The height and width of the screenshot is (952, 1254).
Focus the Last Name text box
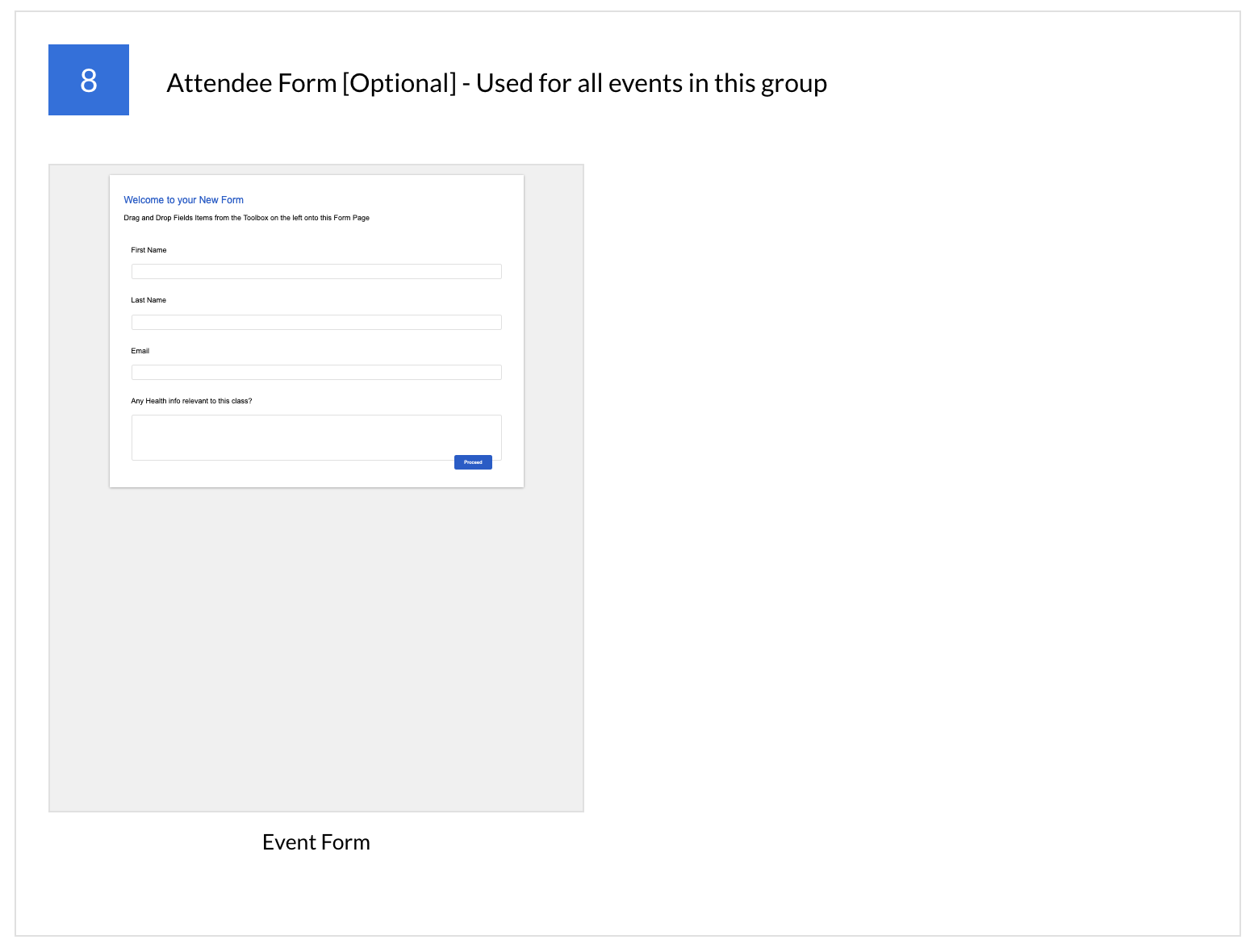(x=316, y=323)
